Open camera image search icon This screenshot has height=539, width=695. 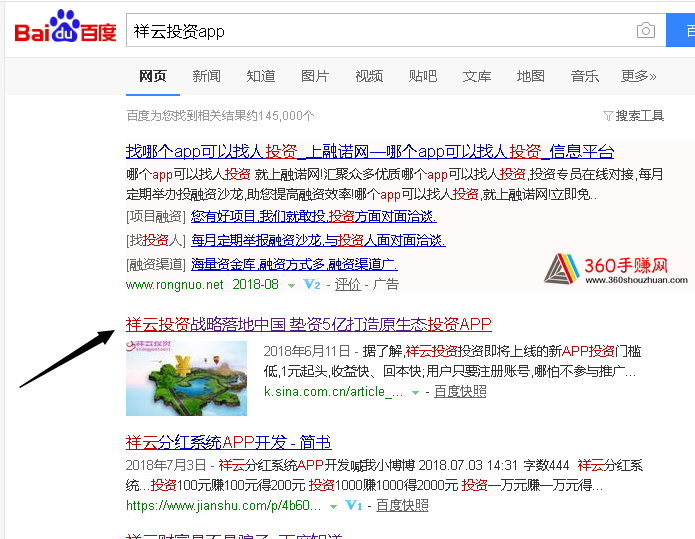pos(645,31)
